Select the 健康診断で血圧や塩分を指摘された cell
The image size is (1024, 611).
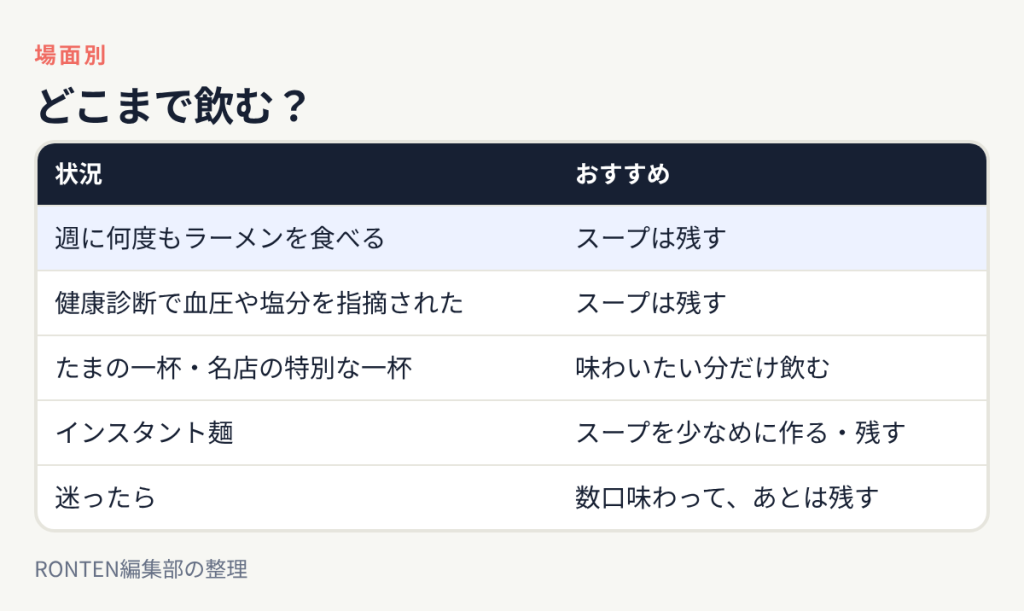point(259,303)
